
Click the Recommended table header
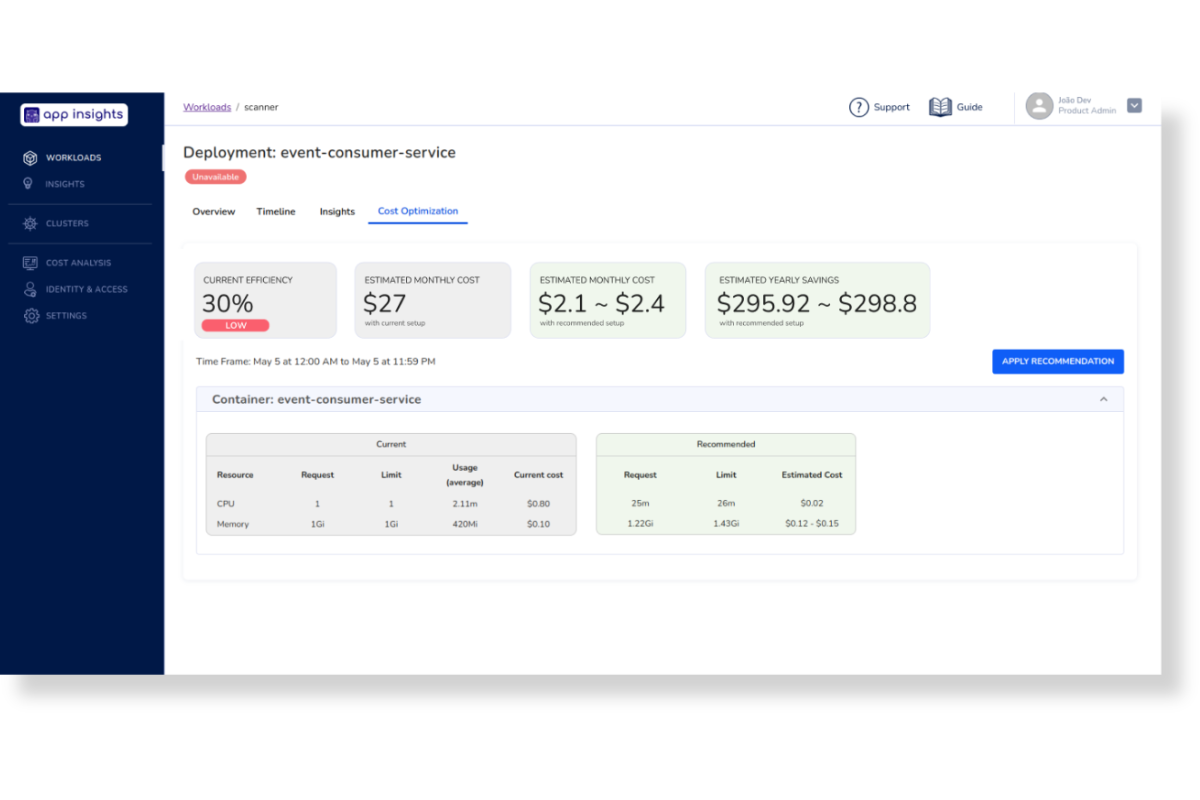[726, 444]
